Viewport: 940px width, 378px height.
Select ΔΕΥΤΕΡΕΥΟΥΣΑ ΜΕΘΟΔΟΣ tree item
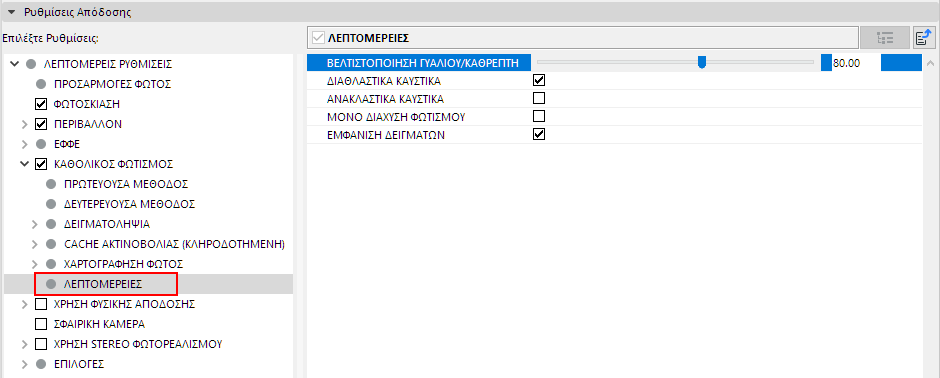[x=129, y=204]
